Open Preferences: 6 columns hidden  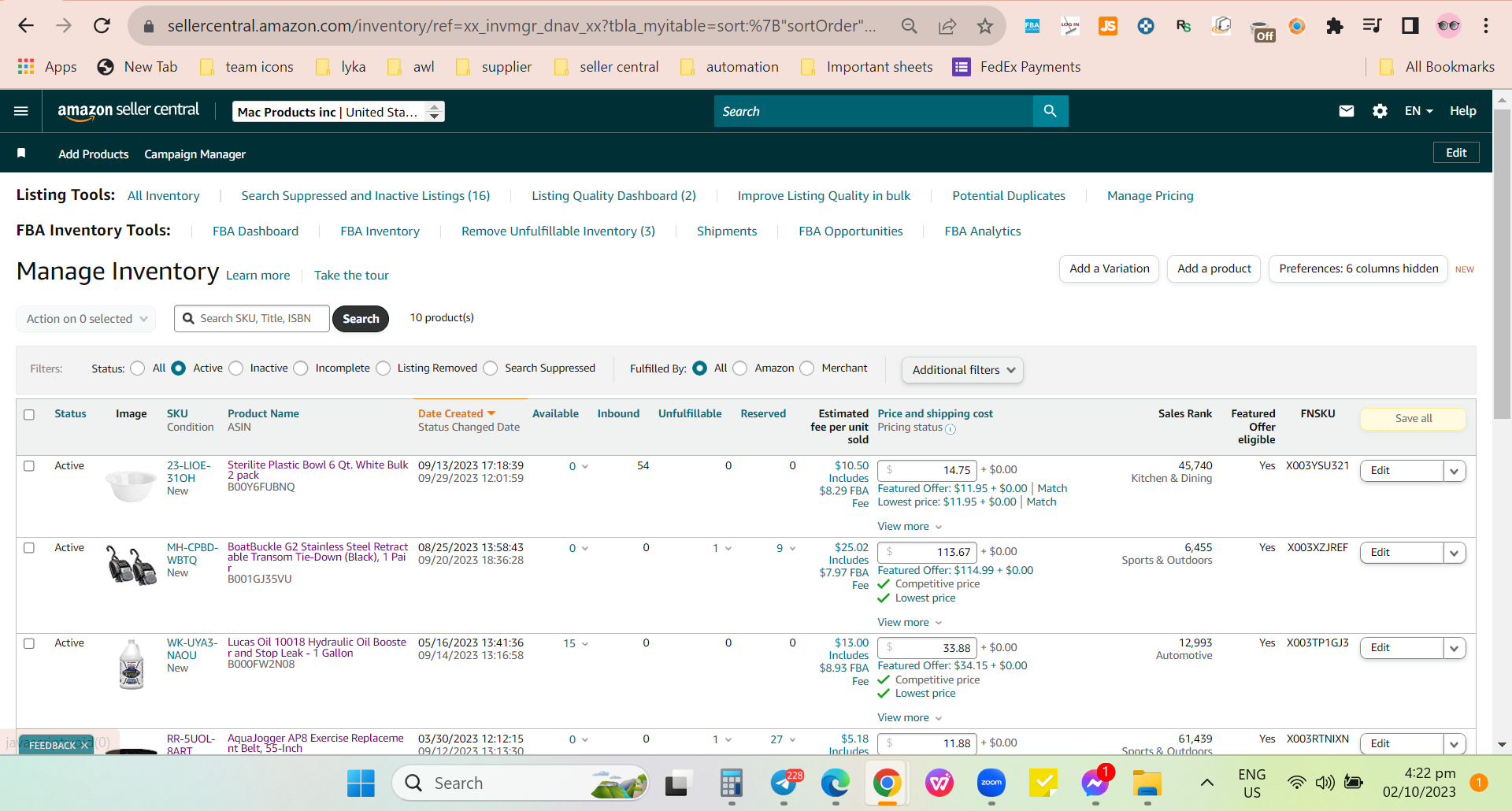tap(1358, 268)
